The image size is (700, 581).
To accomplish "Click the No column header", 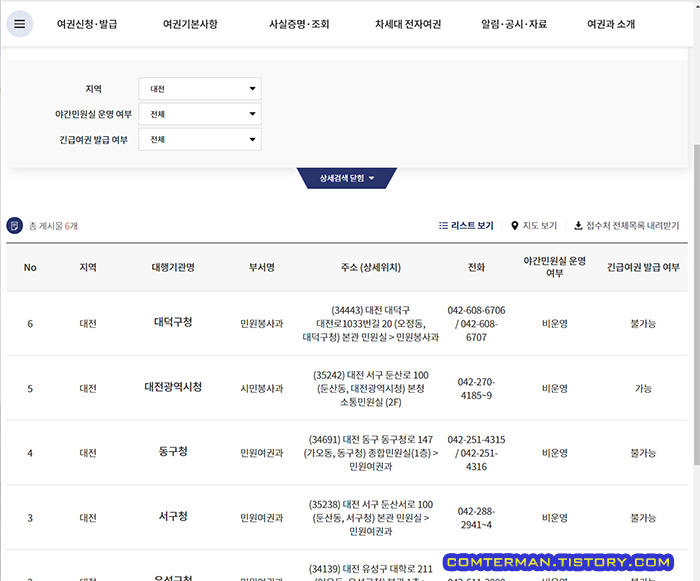I will click(x=30, y=268).
